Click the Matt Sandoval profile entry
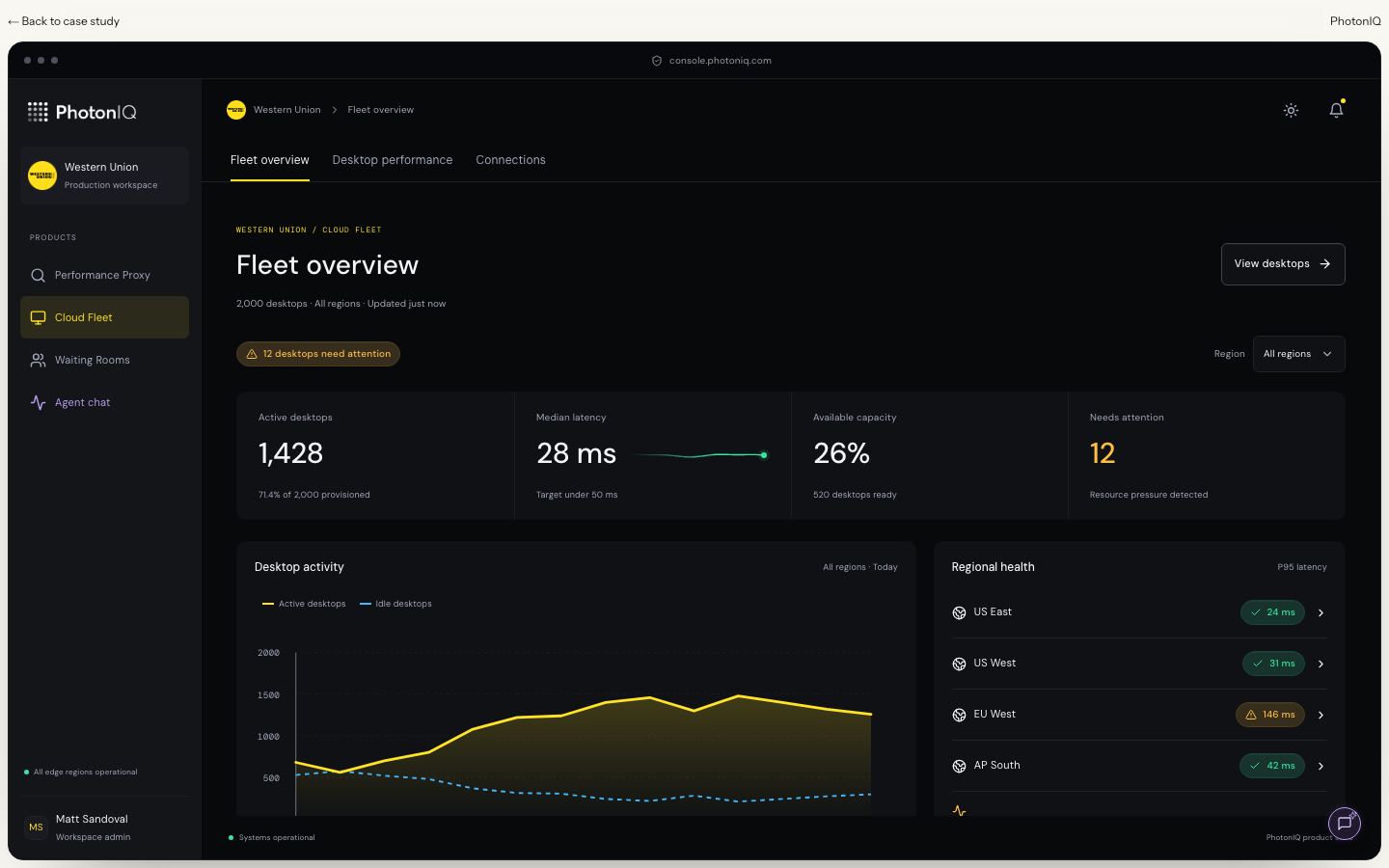This screenshot has width=1389, height=868. coord(104,827)
